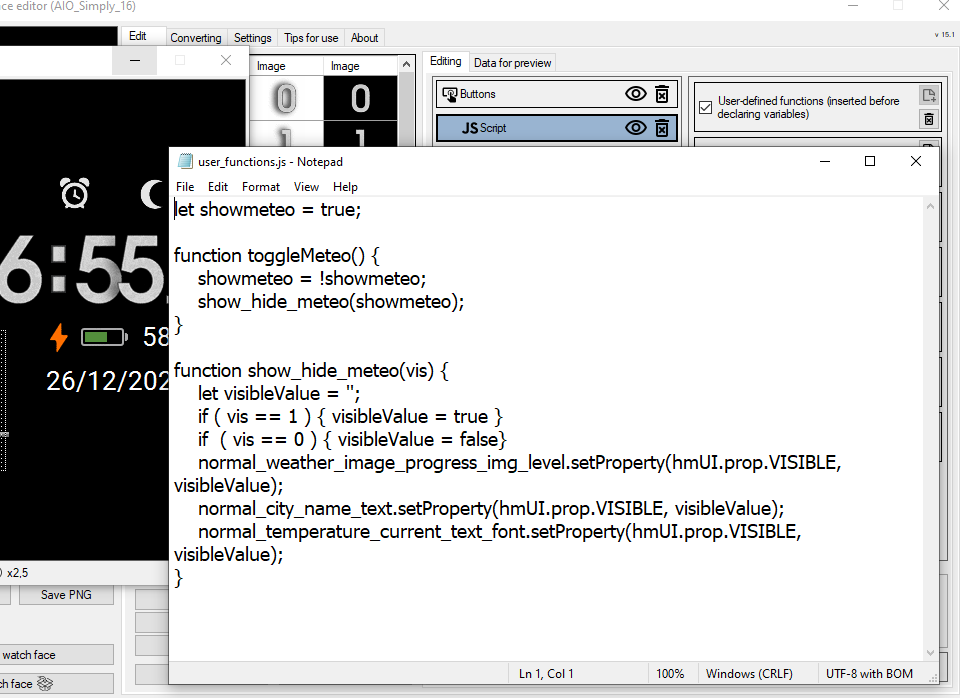The width and height of the screenshot is (960, 698).
Task: Open Notepad File menu
Action: 185,187
